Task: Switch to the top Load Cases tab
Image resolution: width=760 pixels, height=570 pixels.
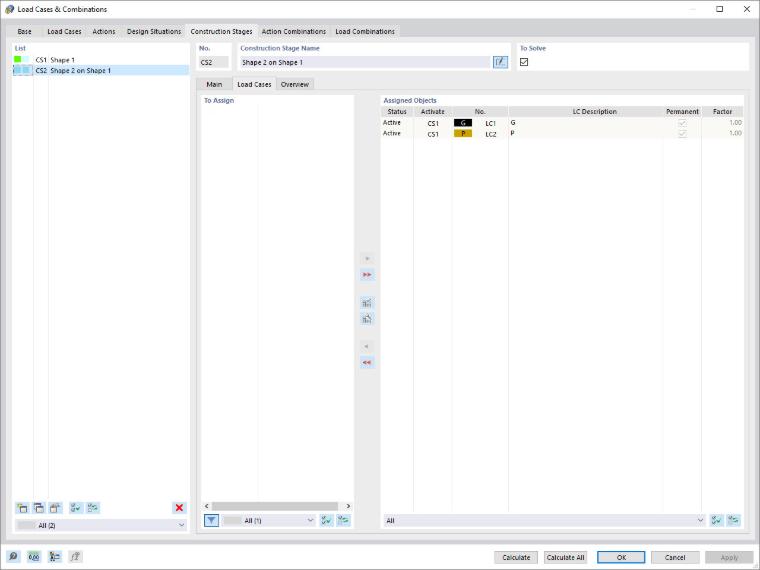Action: (64, 32)
